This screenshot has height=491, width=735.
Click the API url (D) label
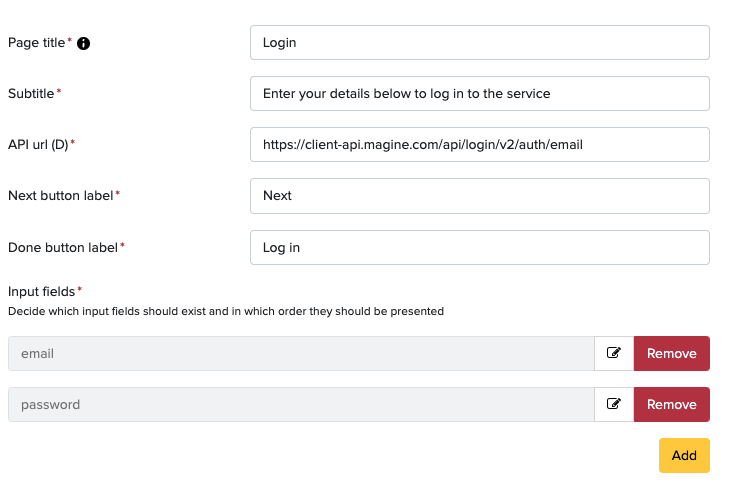(38, 144)
